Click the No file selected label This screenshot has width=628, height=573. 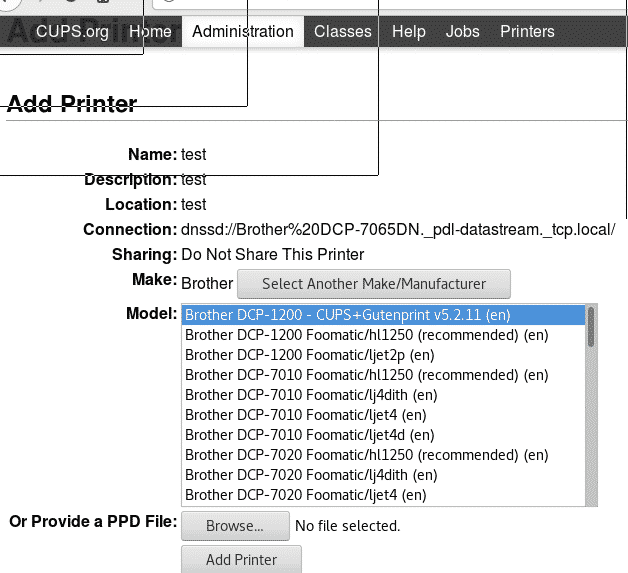pos(348,526)
